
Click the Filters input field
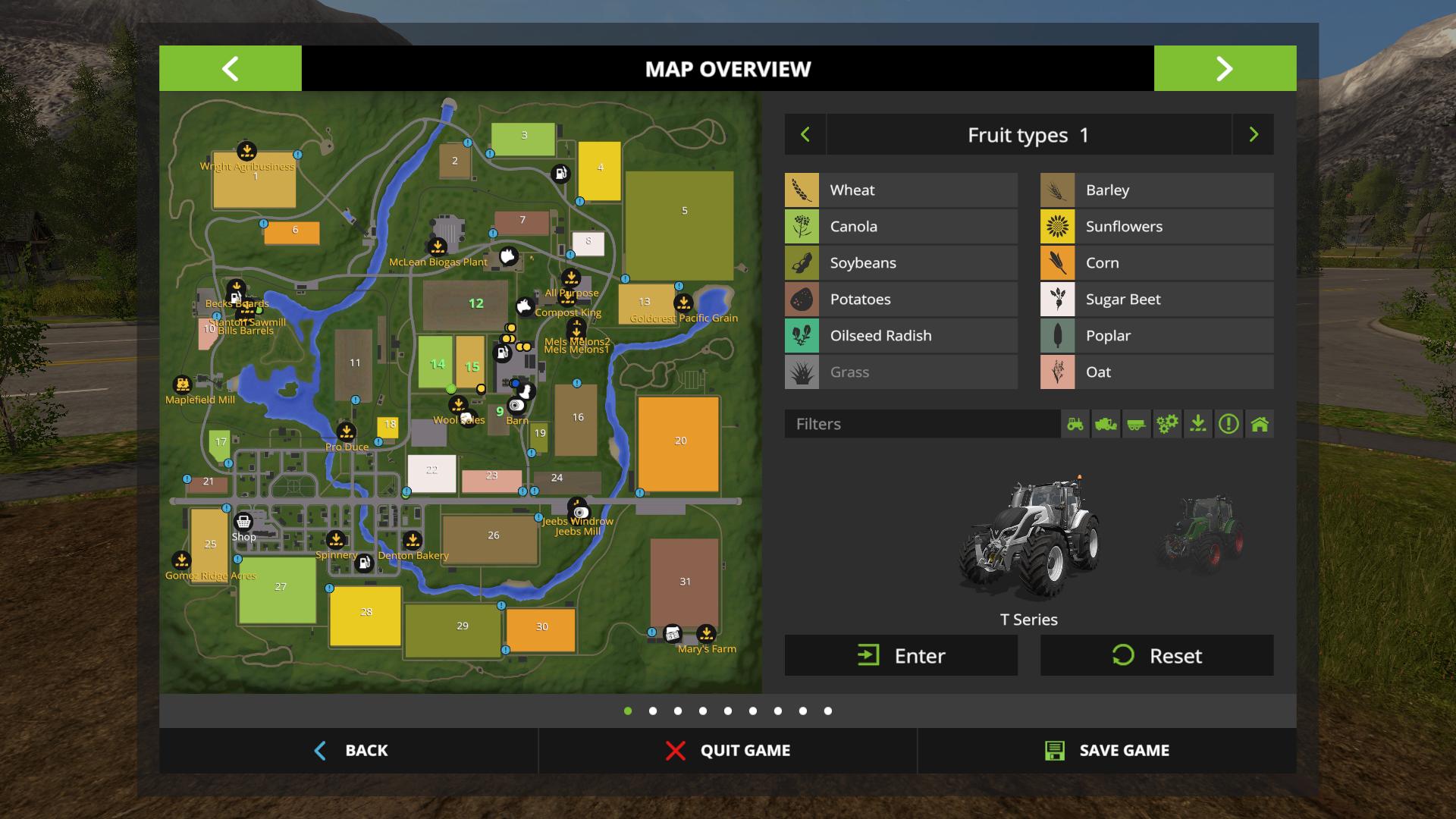pyautogui.click(x=921, y=423)
